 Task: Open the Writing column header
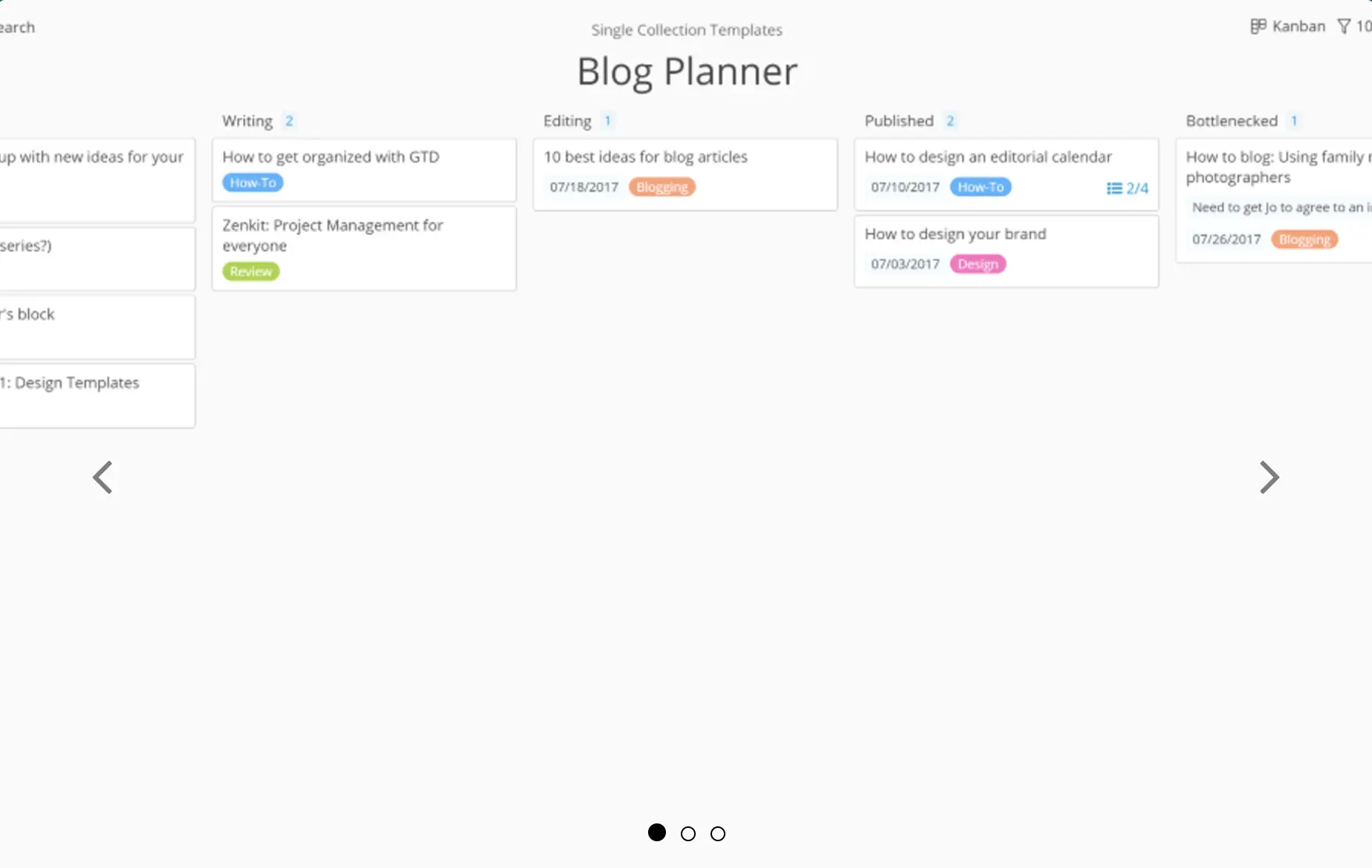(x=247, y=121)
